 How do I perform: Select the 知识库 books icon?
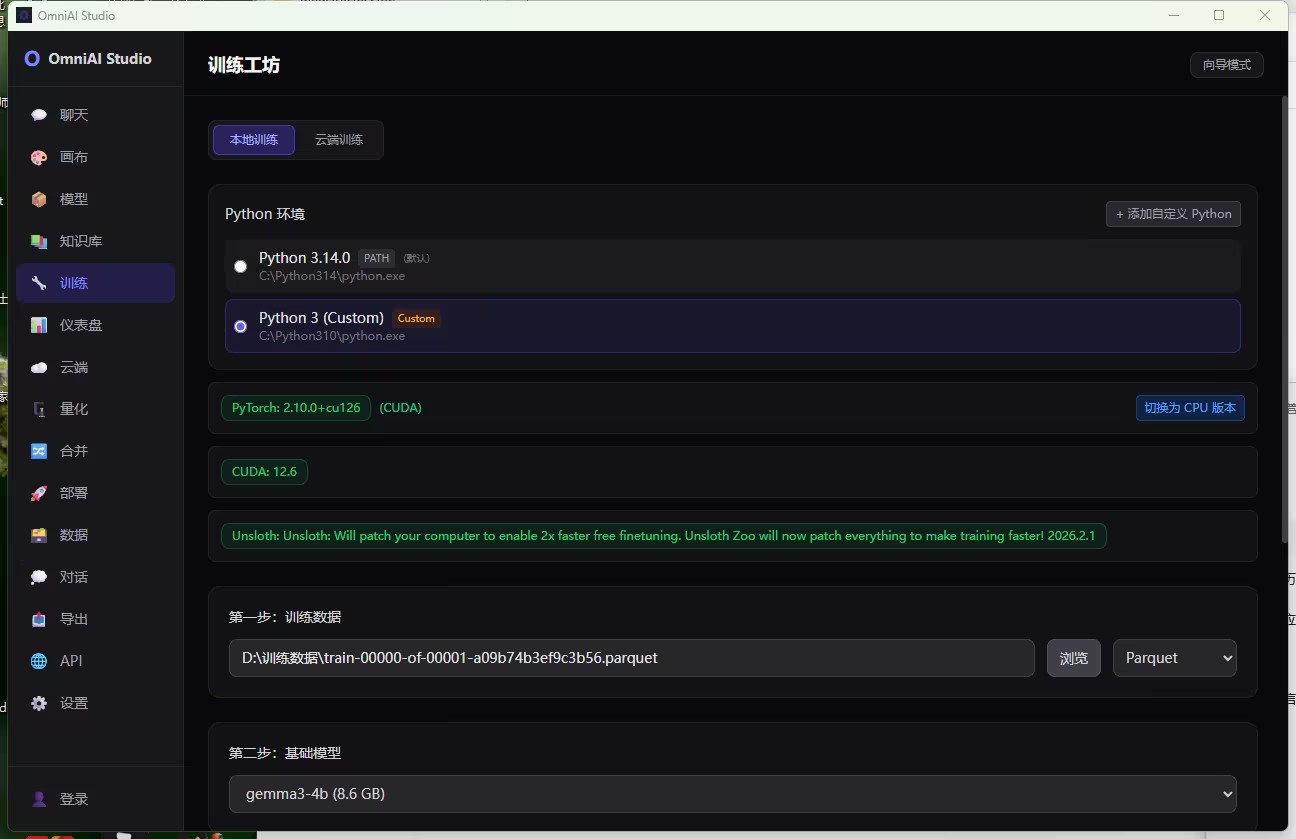click(x=39, y=241)
